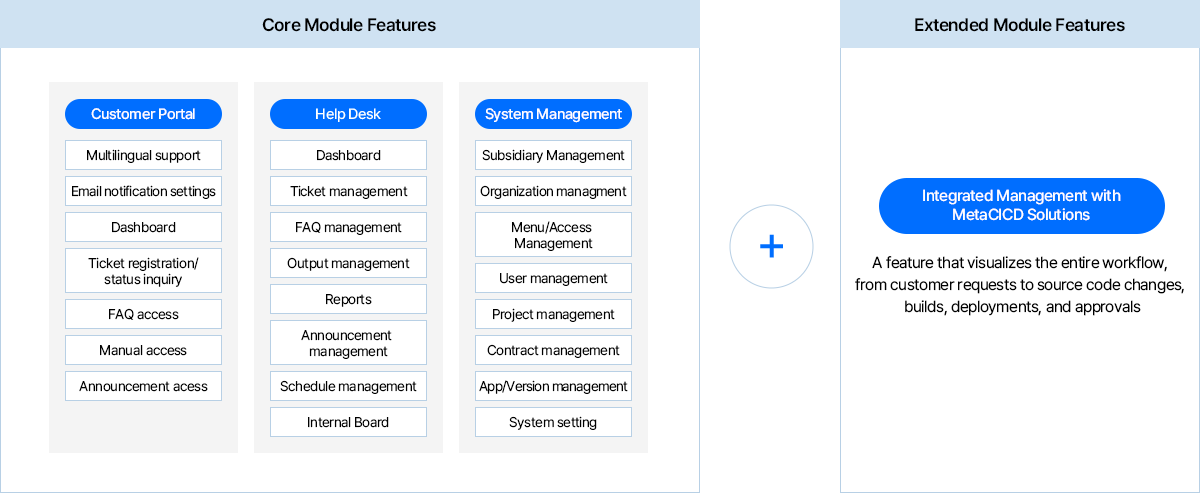Click Subsidiary Management box
Screen dimensions: 1200x493
pyautogui.click(x=553, y=155)
